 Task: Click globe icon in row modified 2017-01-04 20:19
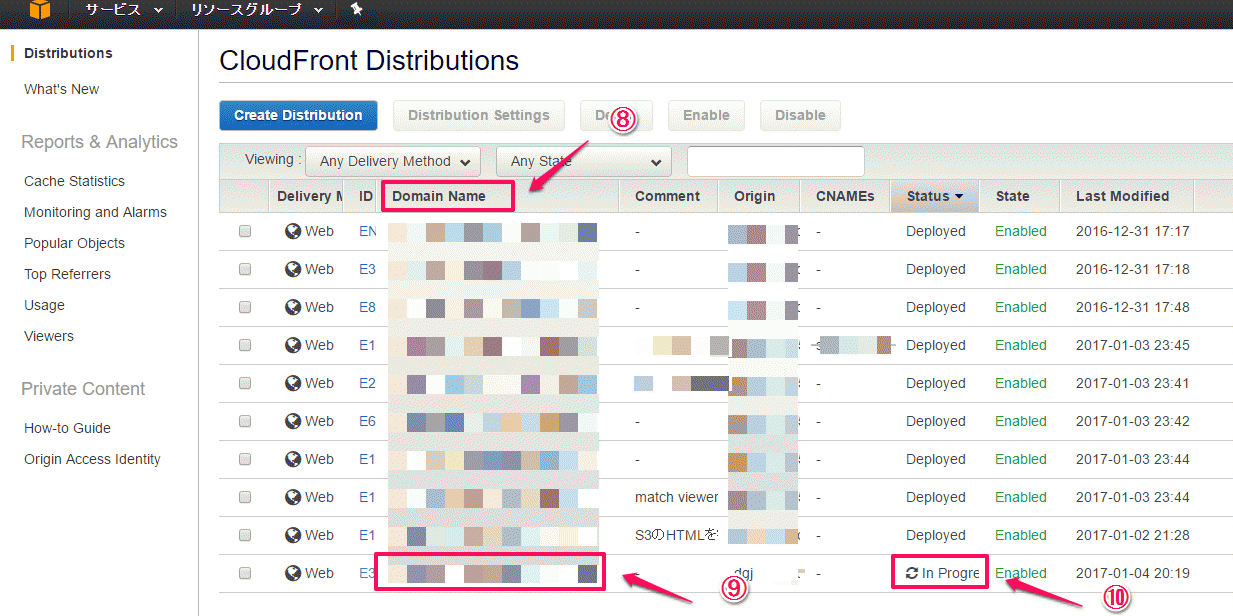[x=293, y=573]
